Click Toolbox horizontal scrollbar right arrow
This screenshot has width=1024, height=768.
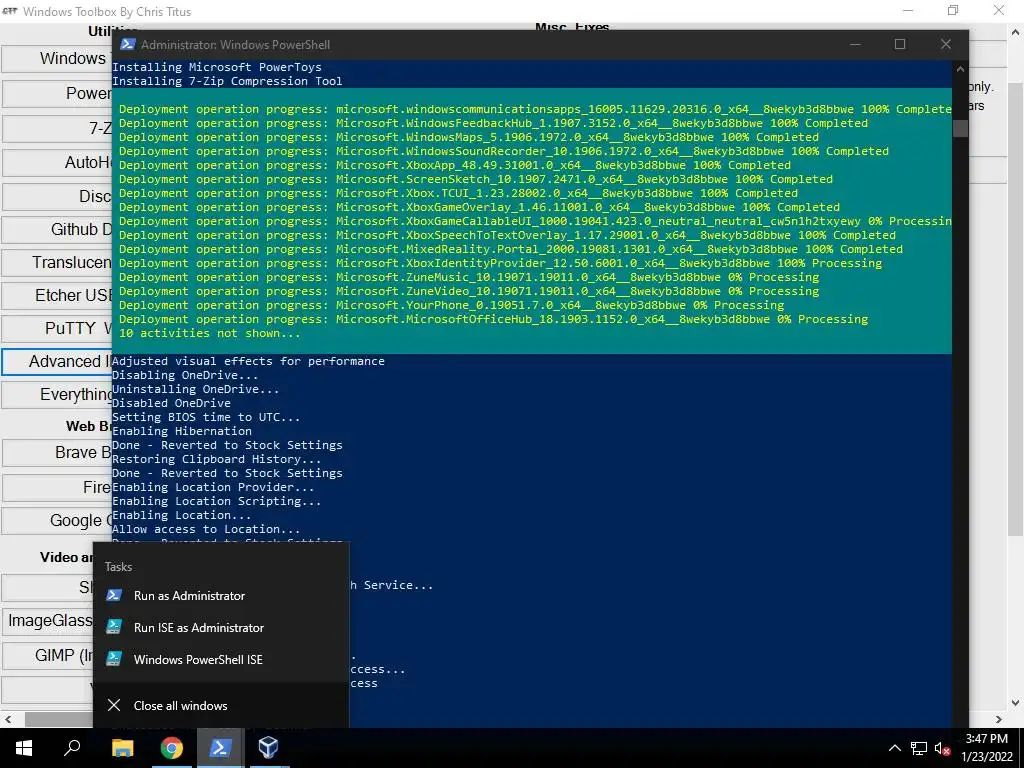click(999, 719)
